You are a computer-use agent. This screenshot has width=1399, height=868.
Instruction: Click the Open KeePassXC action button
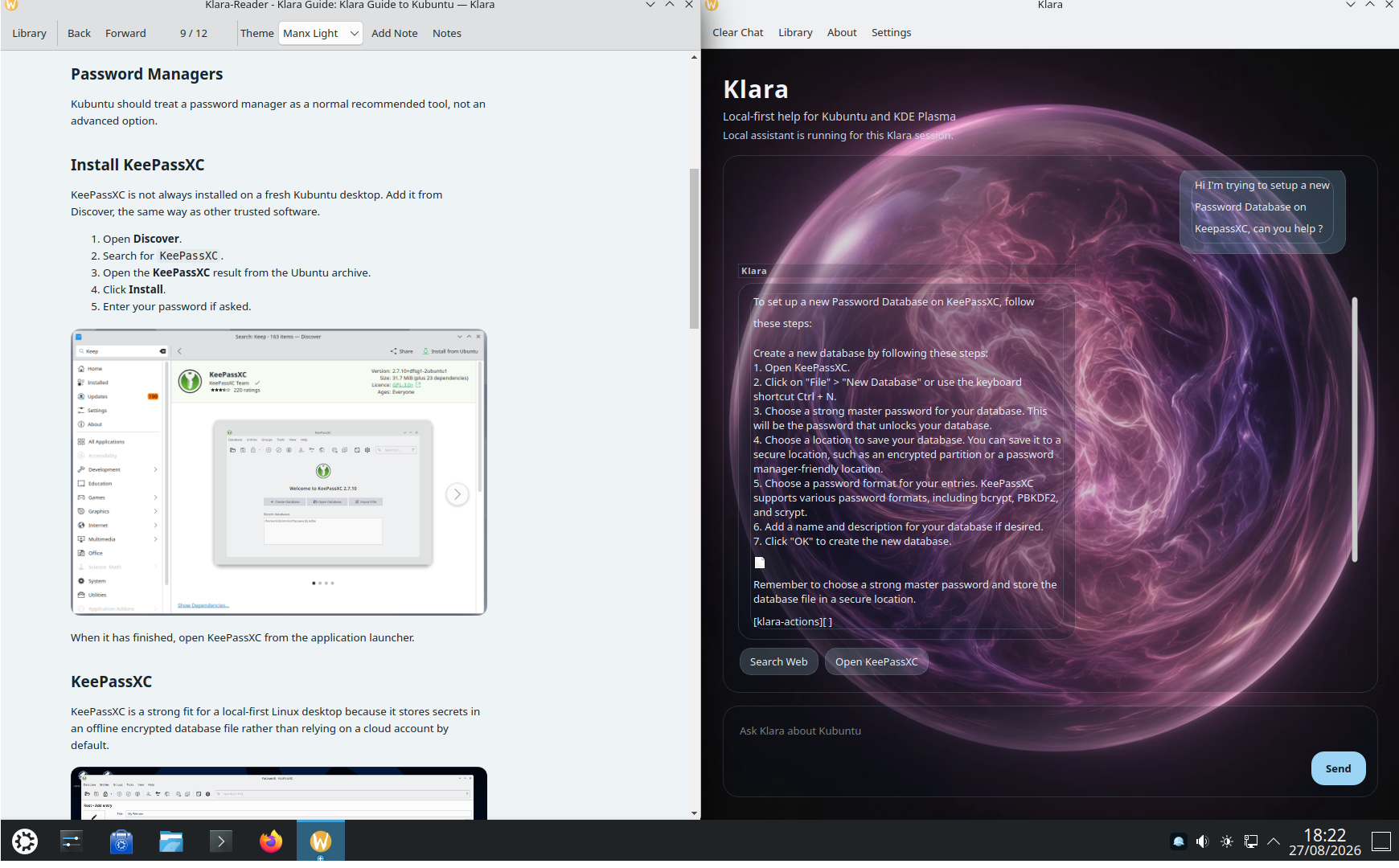[x=876, y=661]
